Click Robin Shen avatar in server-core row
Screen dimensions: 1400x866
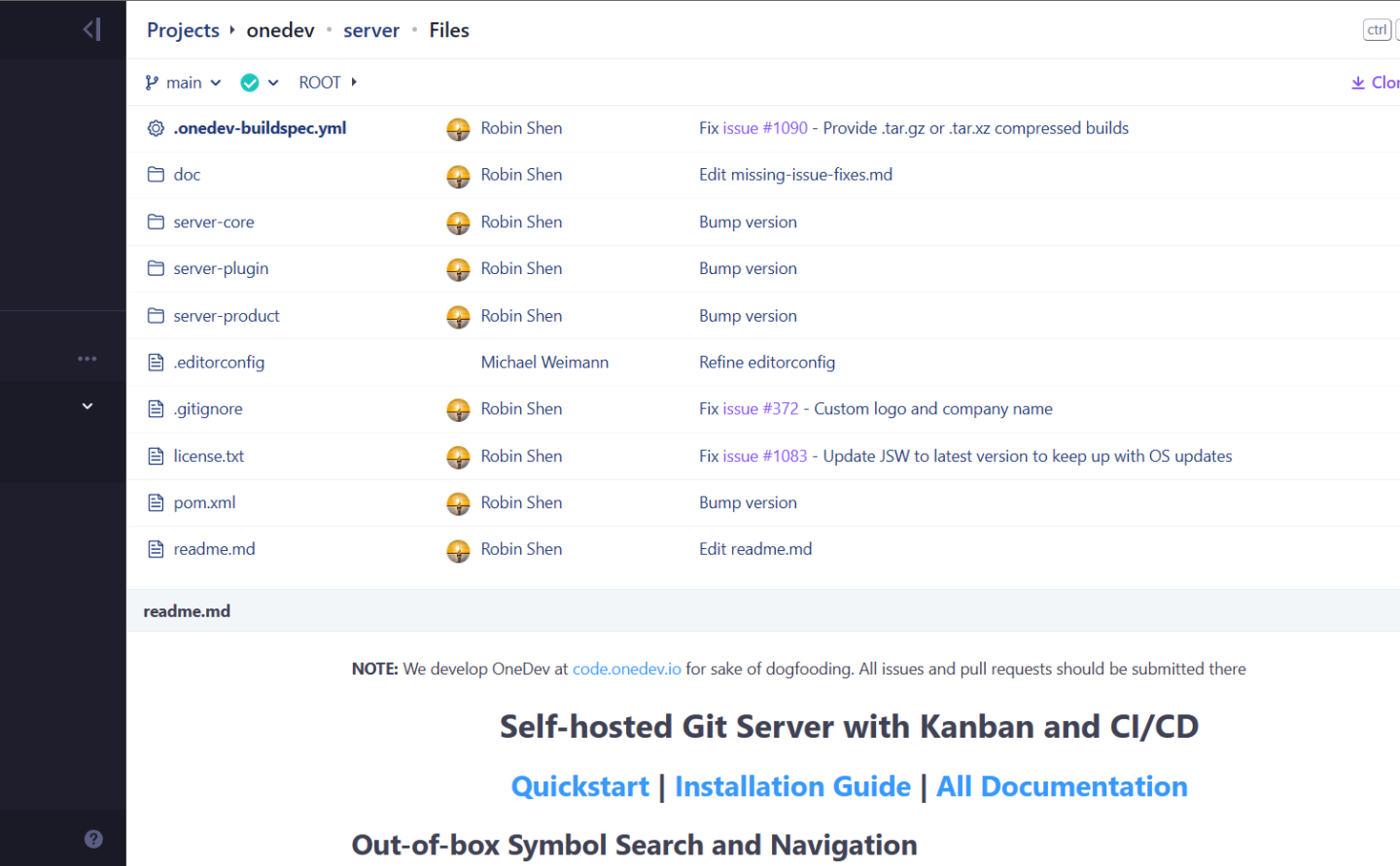click(458, 223)
